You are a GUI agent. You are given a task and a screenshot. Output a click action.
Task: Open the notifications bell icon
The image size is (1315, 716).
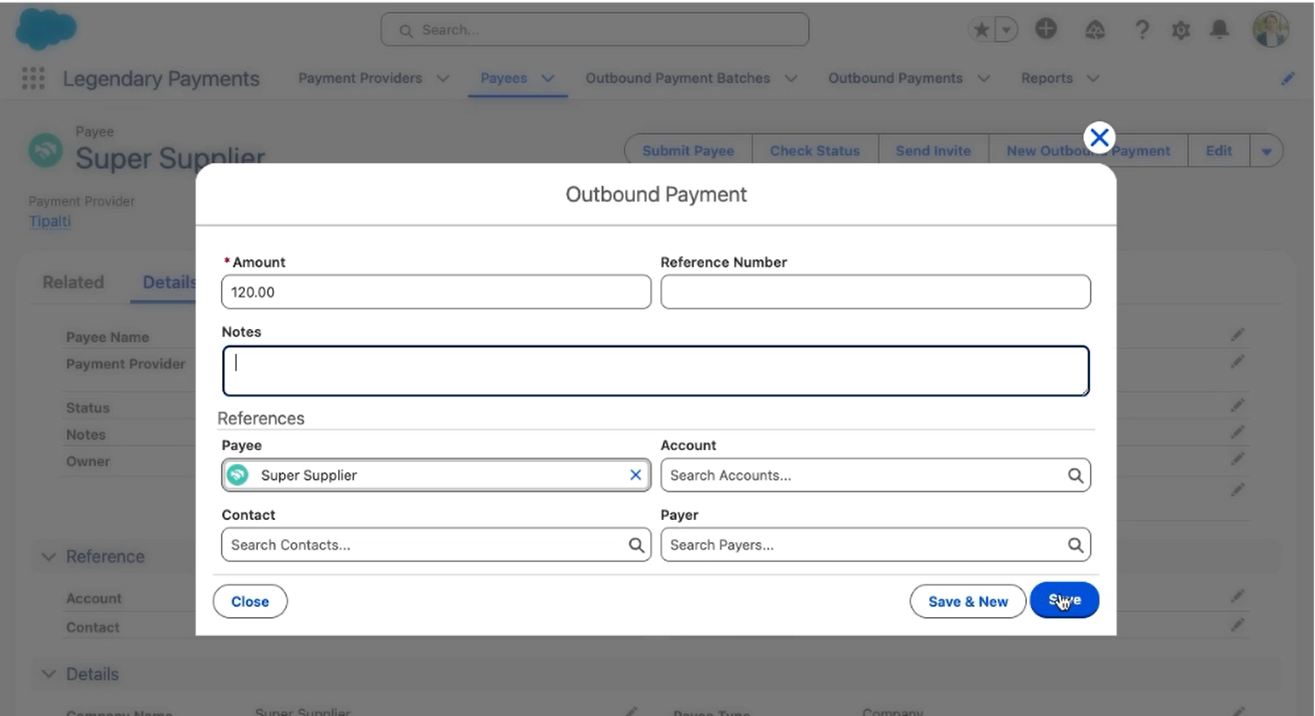pos(1219,30)
